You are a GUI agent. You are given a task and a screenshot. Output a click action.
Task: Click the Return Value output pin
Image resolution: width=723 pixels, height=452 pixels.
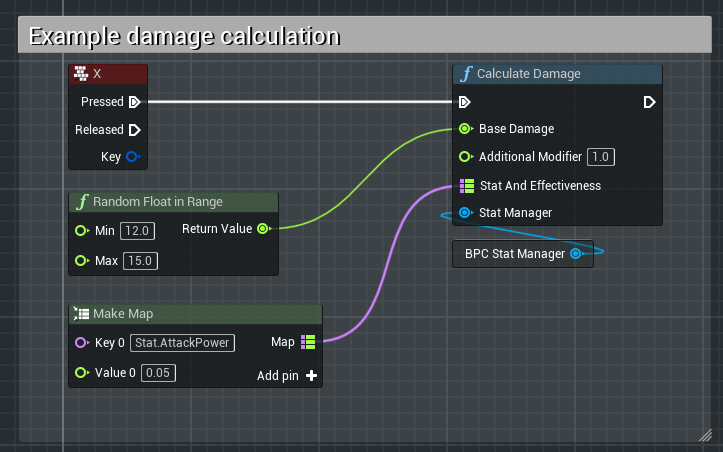[x=263, y=229]
